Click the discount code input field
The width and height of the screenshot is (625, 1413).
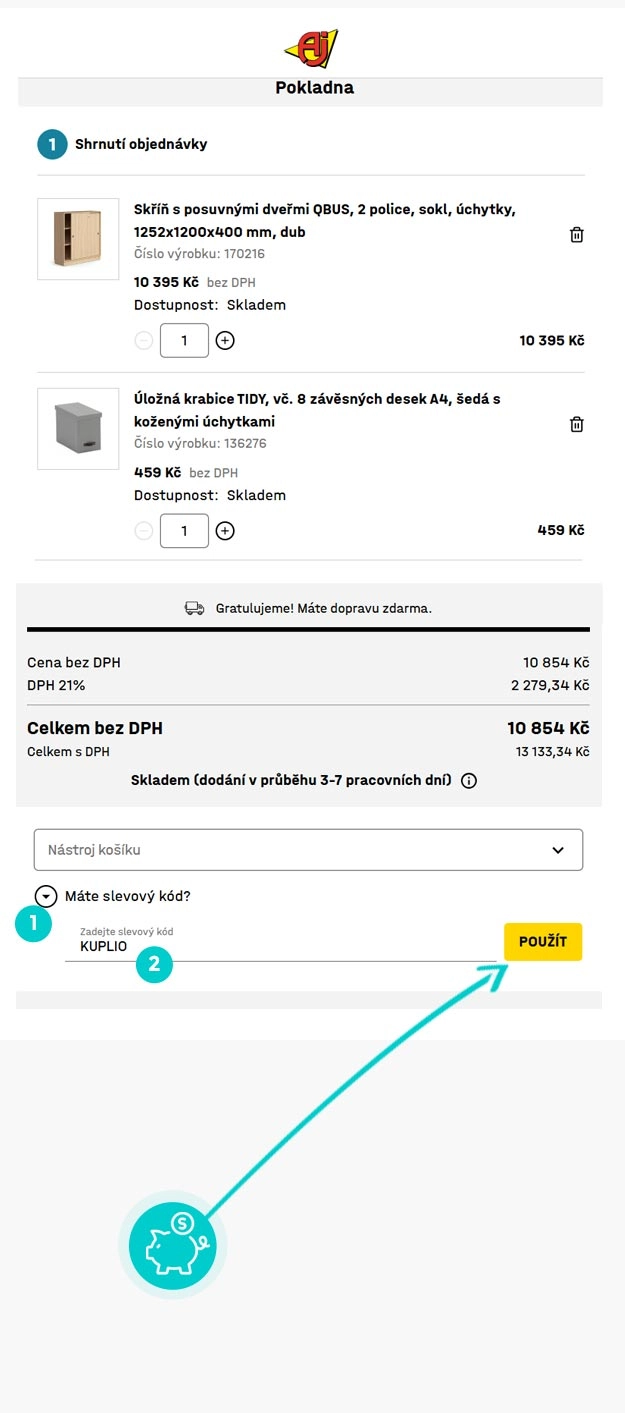coord(280,946)
